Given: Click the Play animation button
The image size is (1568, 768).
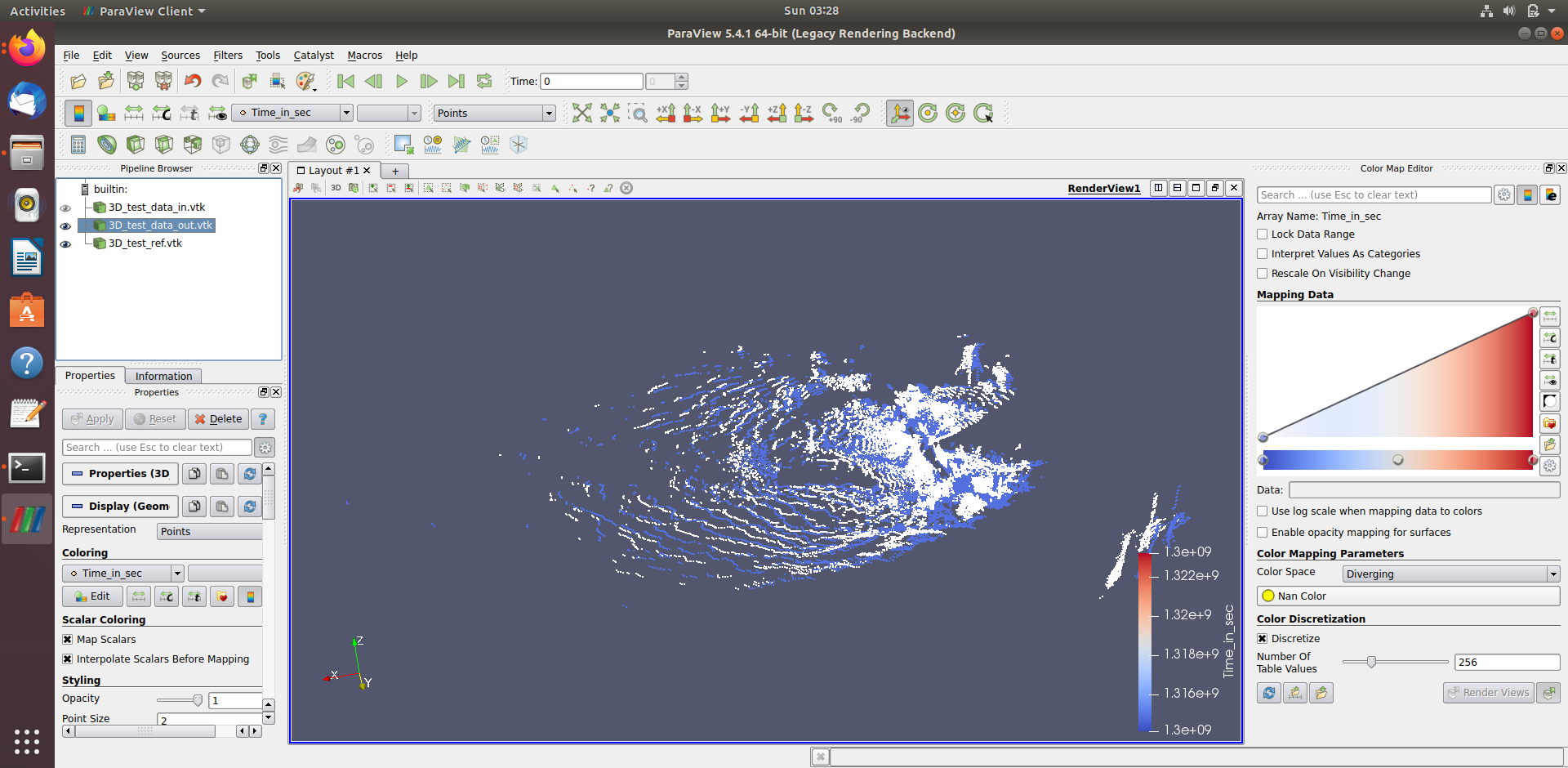Looking at the screenshot, I should [401, 81].
